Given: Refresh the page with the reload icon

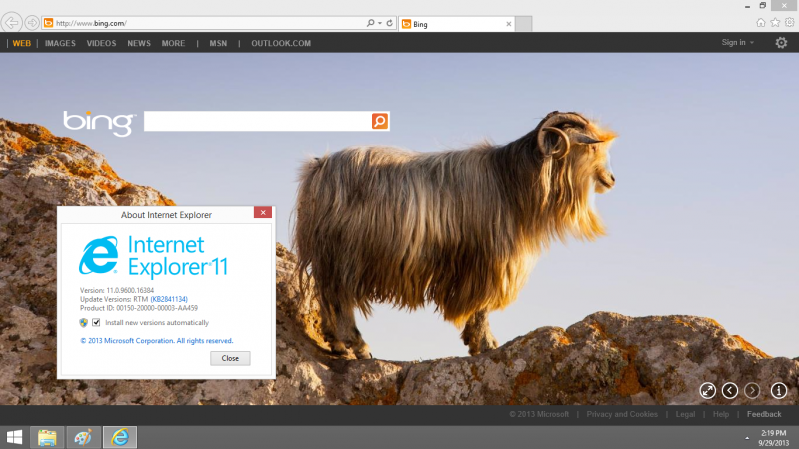Looking at the screenshot, I should point(389,22).
